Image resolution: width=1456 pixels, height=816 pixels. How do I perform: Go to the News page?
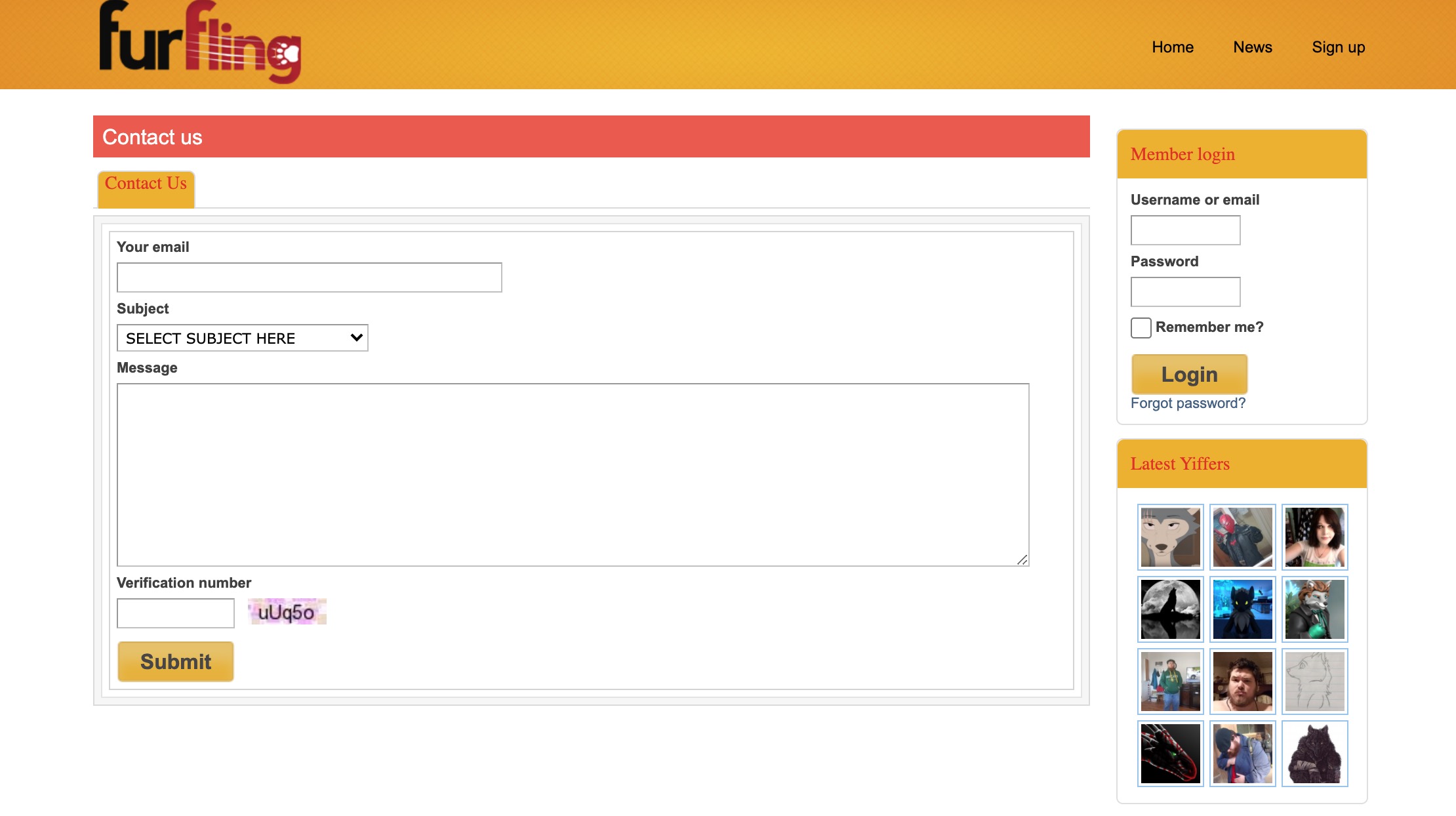click(1253, 47)
